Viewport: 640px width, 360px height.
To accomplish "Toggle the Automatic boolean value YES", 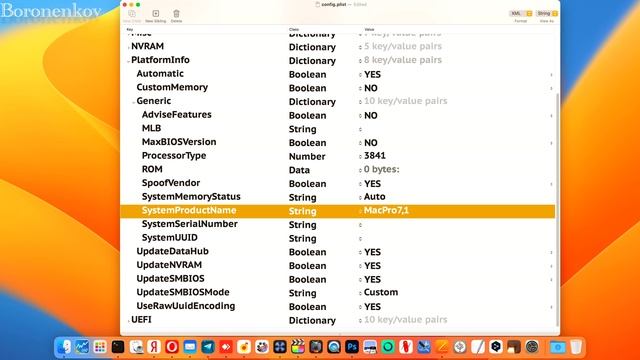I will click(x=372, y=75).
